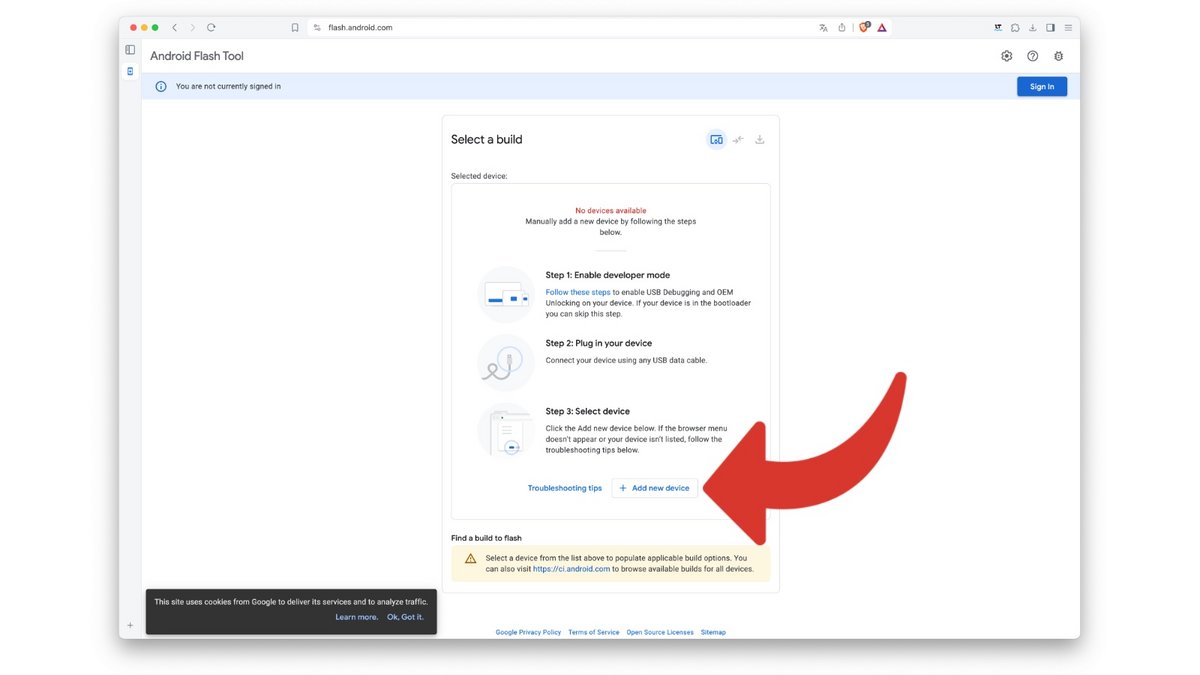Image resolution: width=1200 pixels, height=675 pixels.
Task: Dismiss cookie notice with Ok, Got it
Action: 405,617
